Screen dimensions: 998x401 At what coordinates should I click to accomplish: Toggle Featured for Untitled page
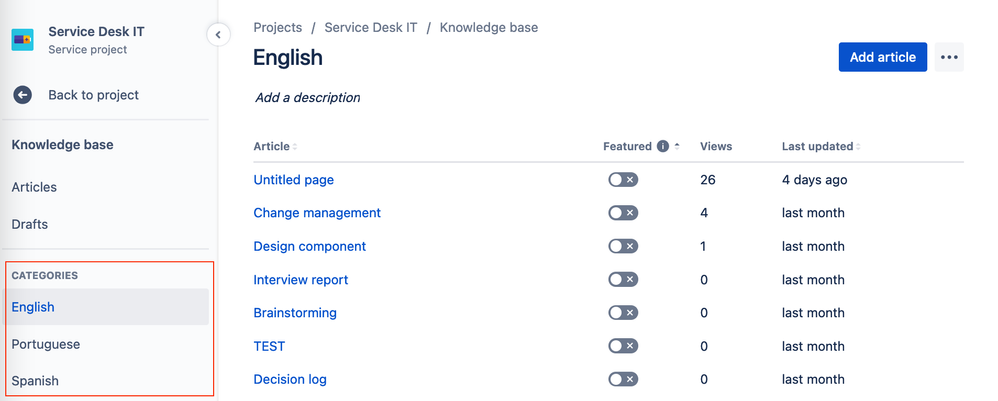tap(623, 180)
